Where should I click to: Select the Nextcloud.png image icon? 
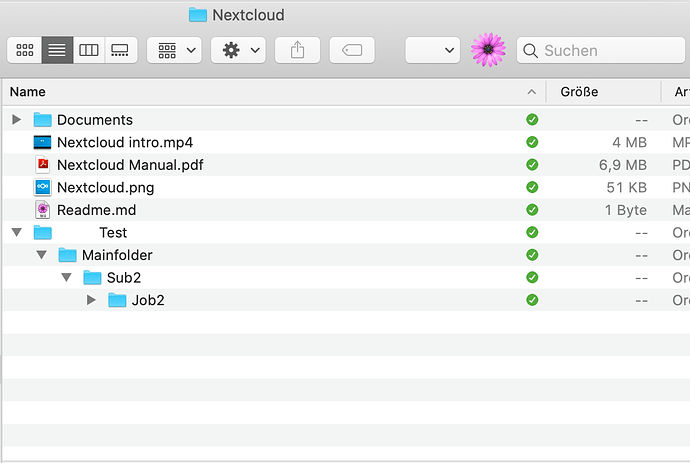(43, 187)
